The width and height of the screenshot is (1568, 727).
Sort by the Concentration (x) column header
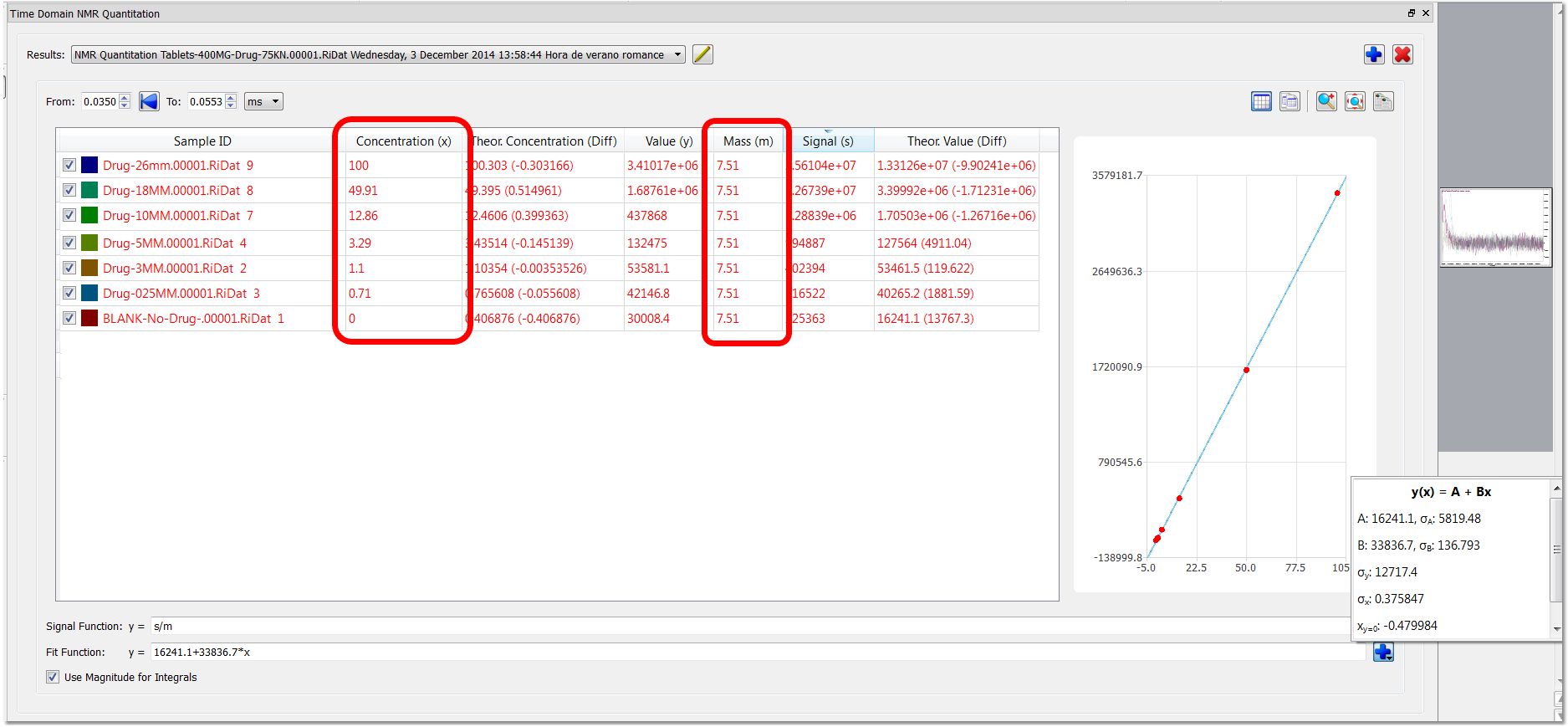[403, 141]
